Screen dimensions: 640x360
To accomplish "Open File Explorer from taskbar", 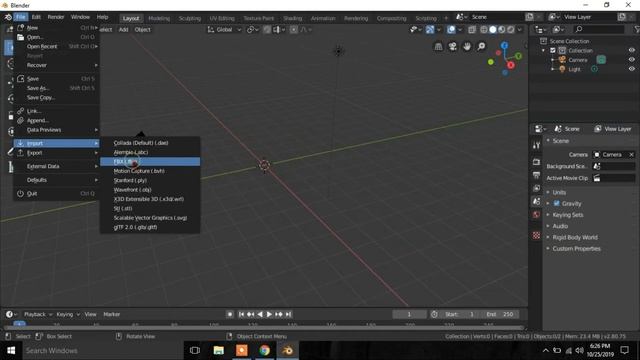I will (219, 351).
